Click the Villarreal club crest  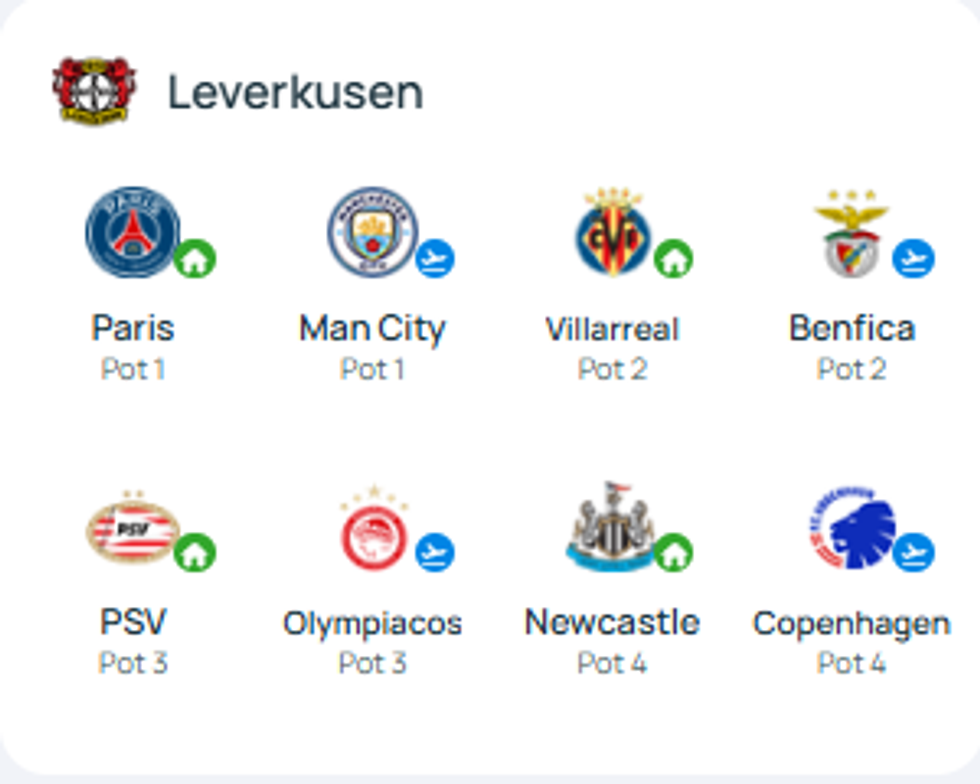(612, 232)
